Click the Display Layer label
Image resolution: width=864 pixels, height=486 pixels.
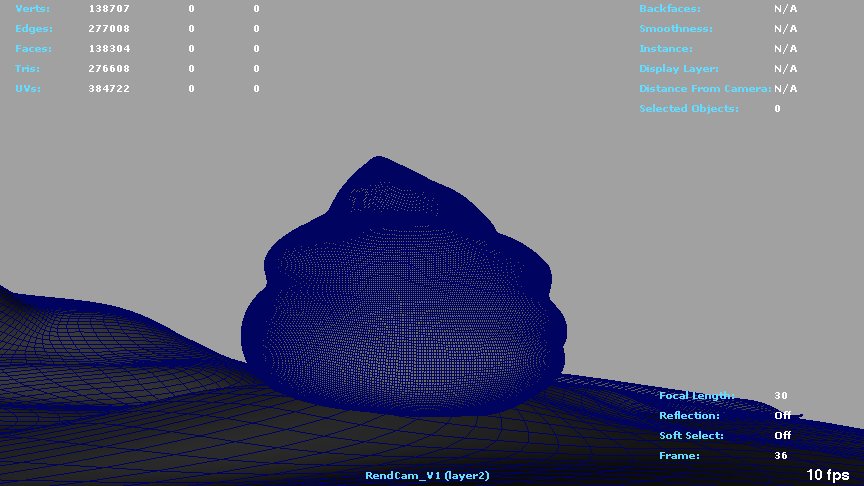tap(679, 69)
